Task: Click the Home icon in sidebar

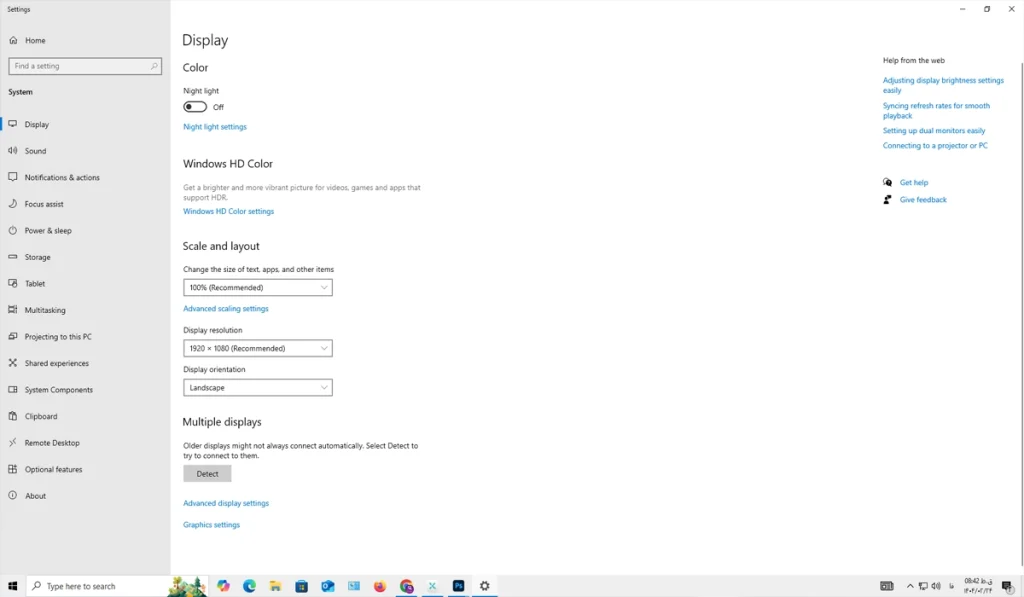Action: point(13,41)
